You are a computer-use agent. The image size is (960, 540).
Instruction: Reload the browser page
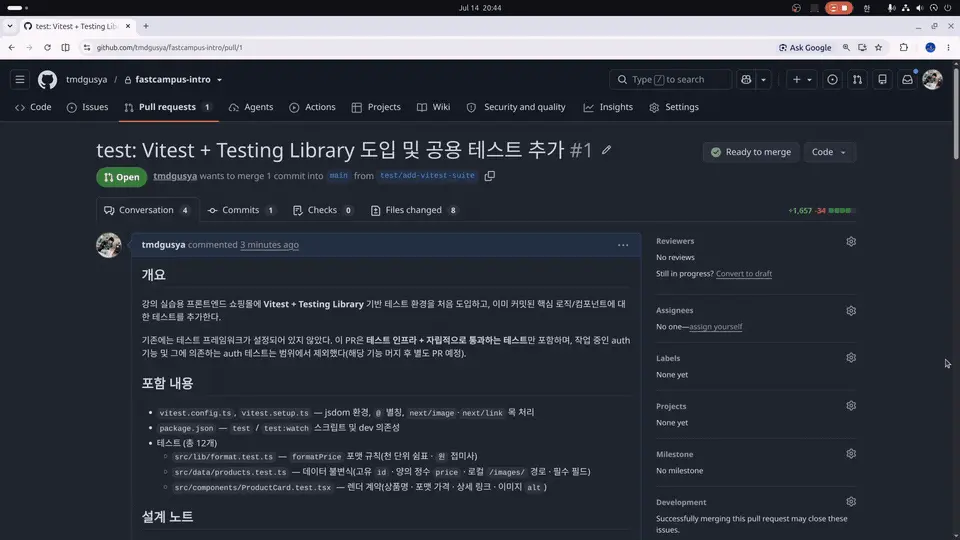tap(47, 47)
